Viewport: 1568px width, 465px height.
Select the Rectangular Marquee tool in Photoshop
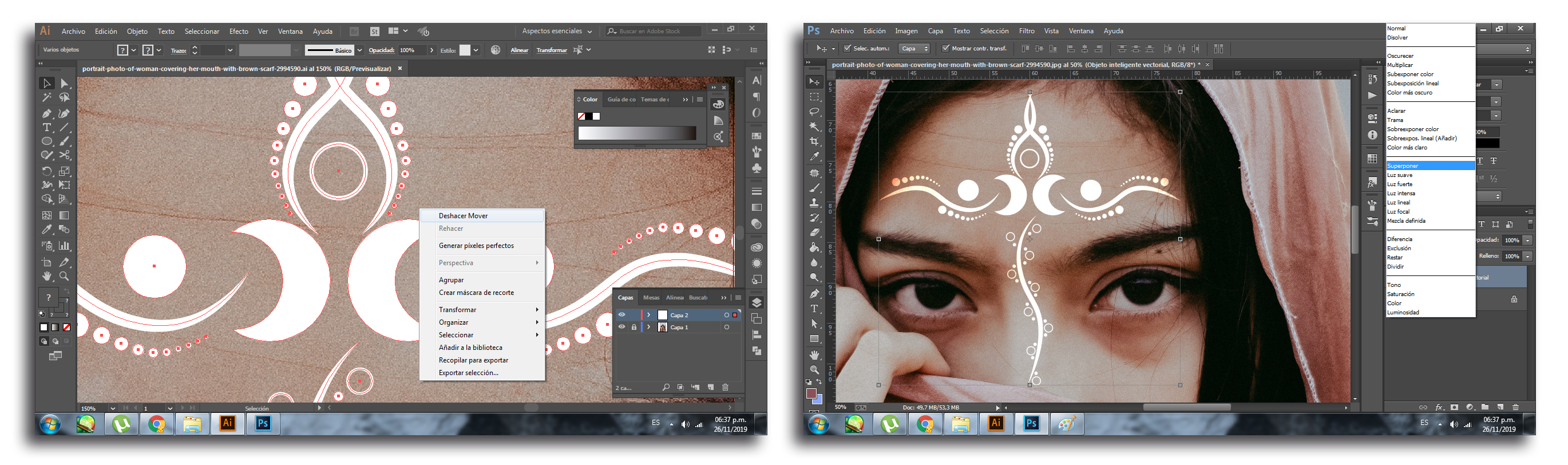tap(814, 97)
